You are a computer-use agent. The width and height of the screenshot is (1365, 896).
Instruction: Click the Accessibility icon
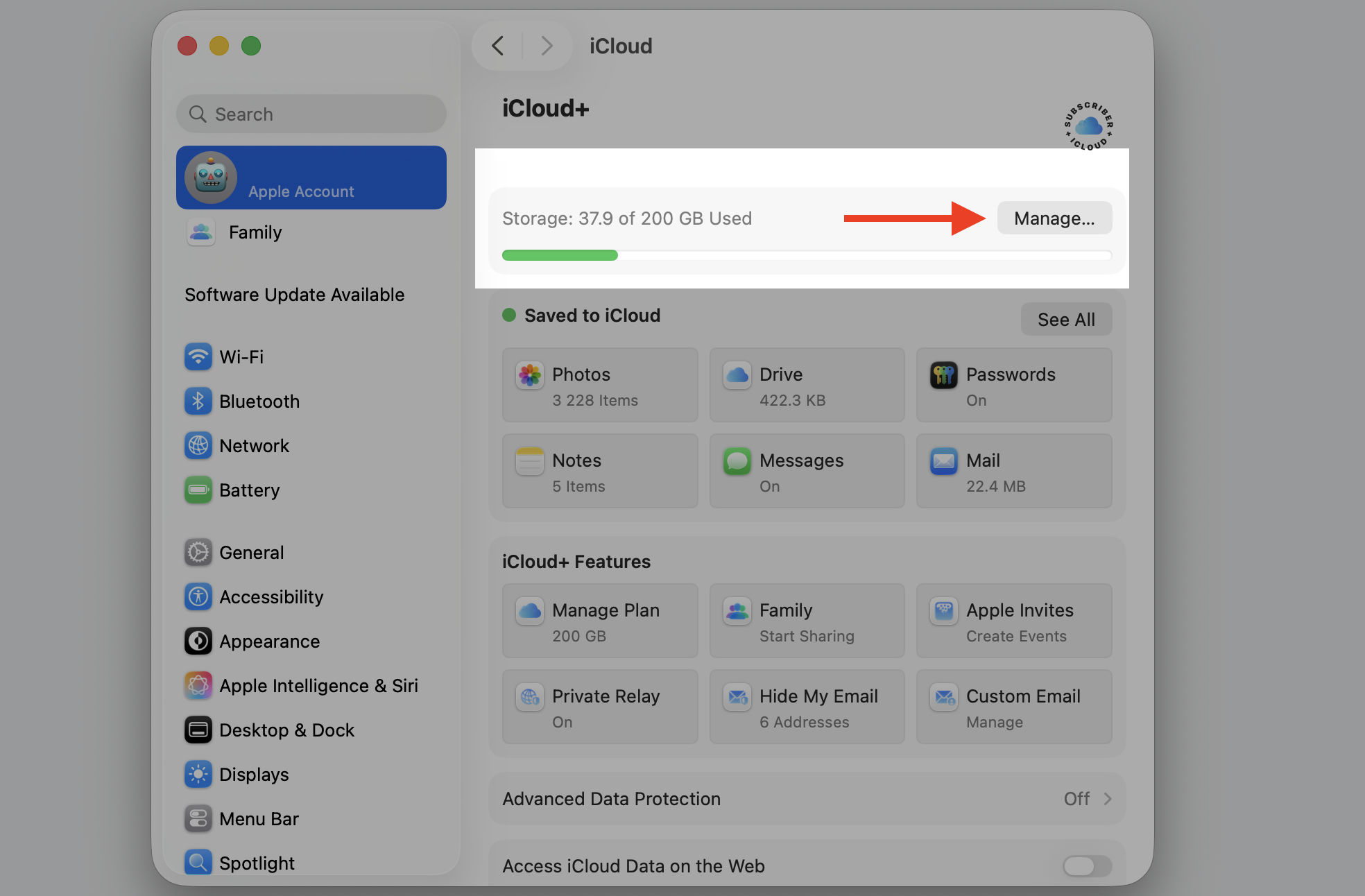[198, 597]
